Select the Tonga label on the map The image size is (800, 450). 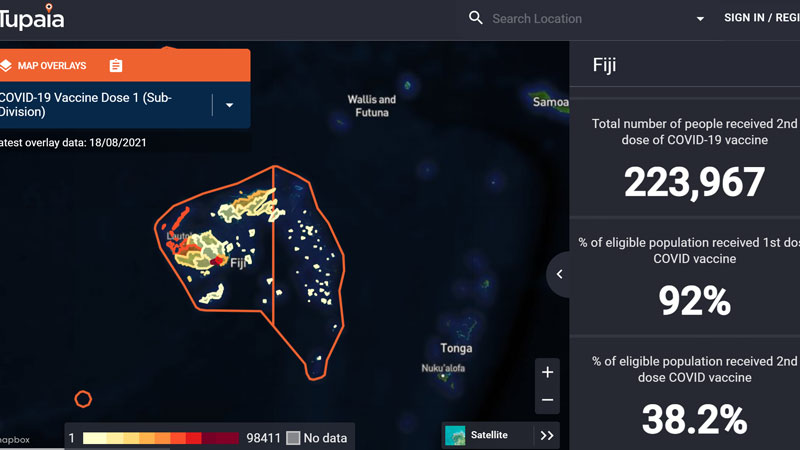click(456, 349)
